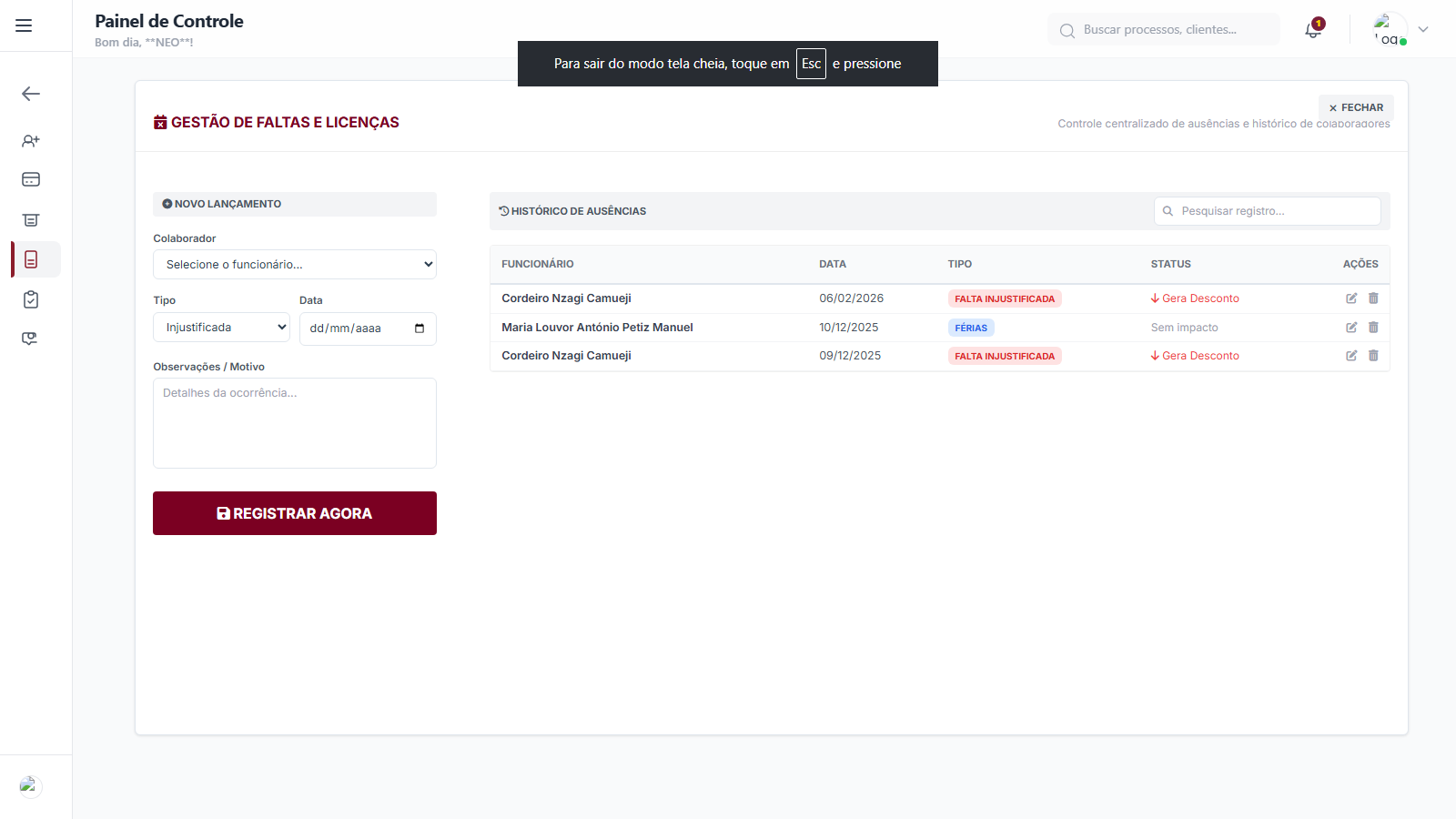This screenshot has width=1456, height=819.
Task: Open the date picker calendar icon
Action: pyautogui.click(x=420, y=329)
